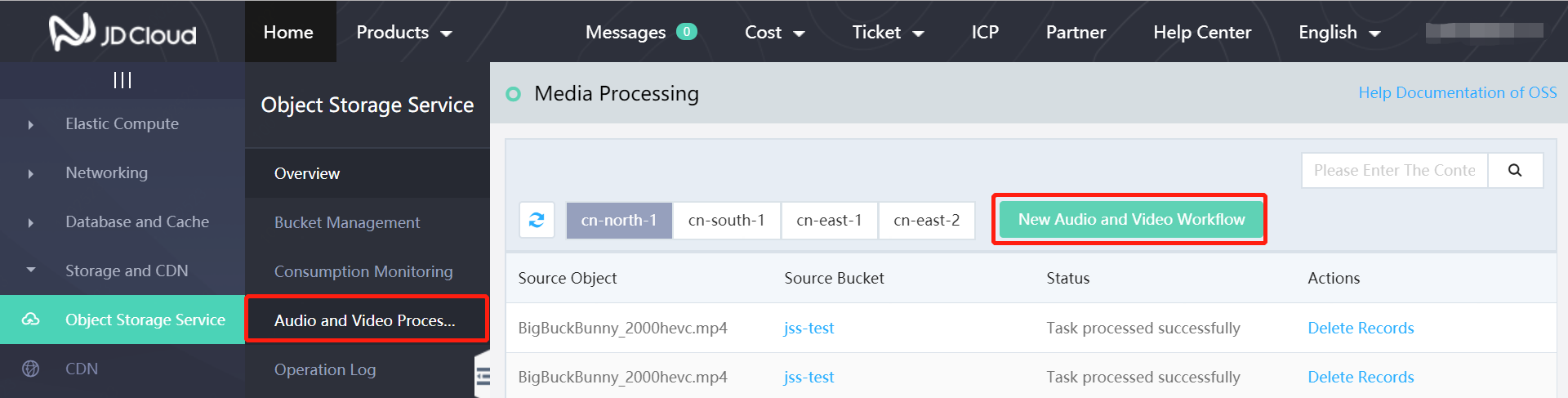Select the cn-east-1 region tab

tap(830, 220)
